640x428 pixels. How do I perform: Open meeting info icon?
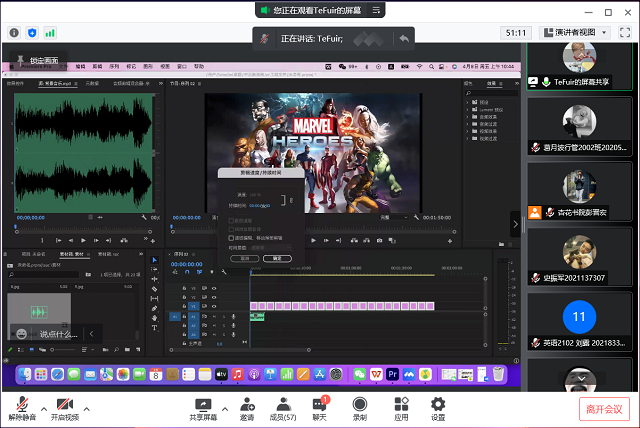coord(14,33)
